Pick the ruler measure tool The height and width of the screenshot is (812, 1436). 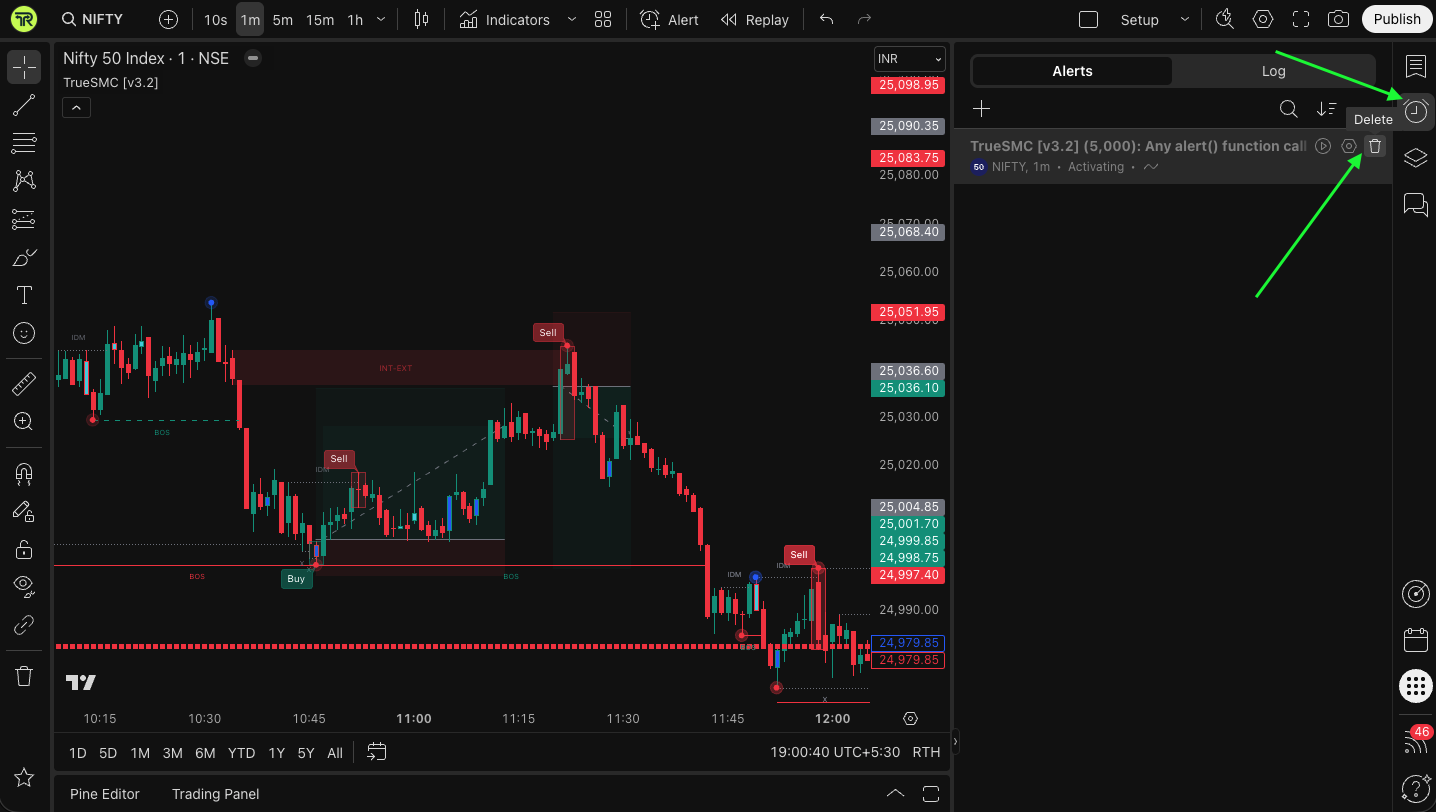pos(24,383)
